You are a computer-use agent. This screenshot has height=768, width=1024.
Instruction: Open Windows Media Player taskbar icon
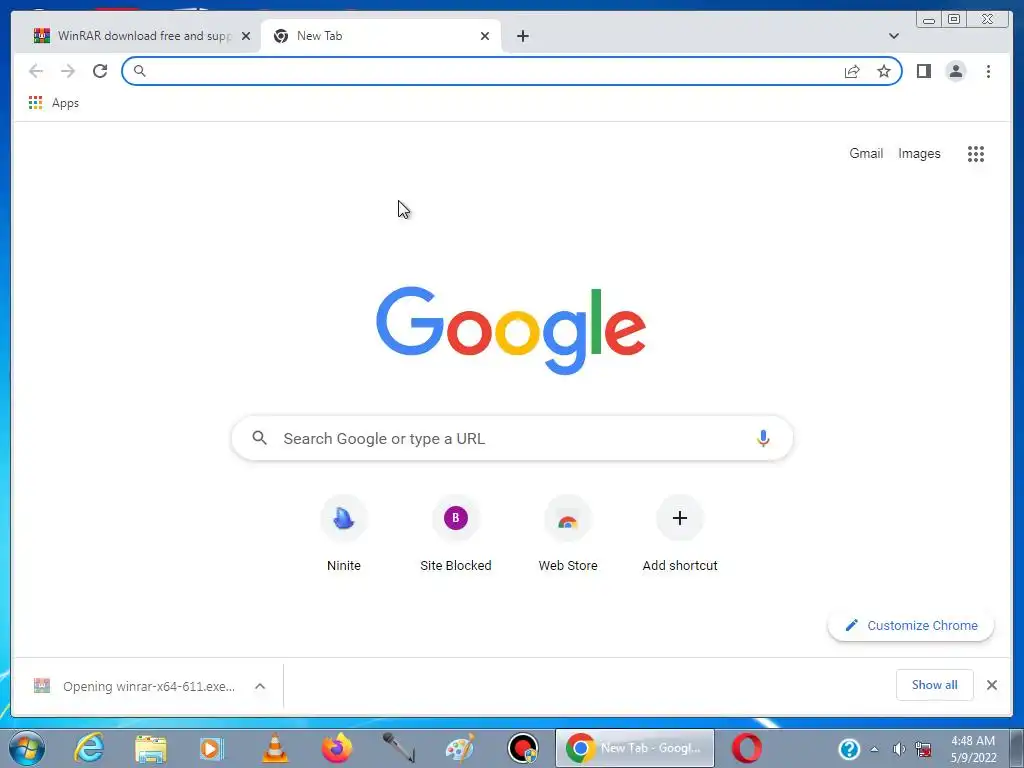pyautogui.click(x=212, y=748)
